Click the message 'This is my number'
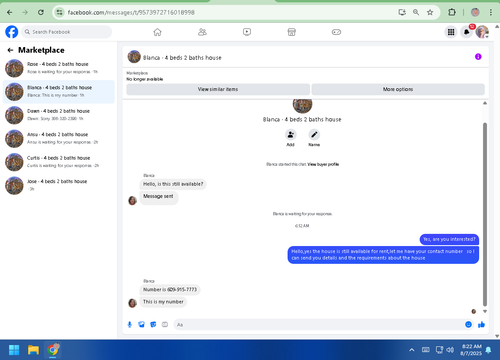The height and width of the screenshot is (360, 500). coord(163,302)
